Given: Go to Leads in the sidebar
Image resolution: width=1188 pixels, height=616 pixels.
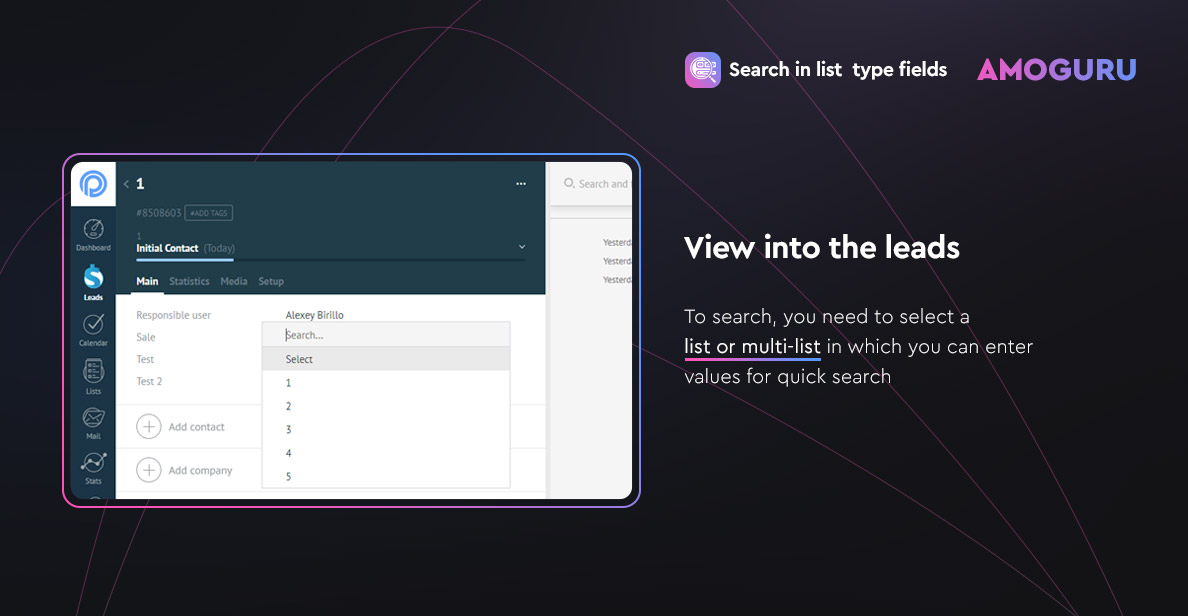Looking at the screenshot, I should (93, 277).
